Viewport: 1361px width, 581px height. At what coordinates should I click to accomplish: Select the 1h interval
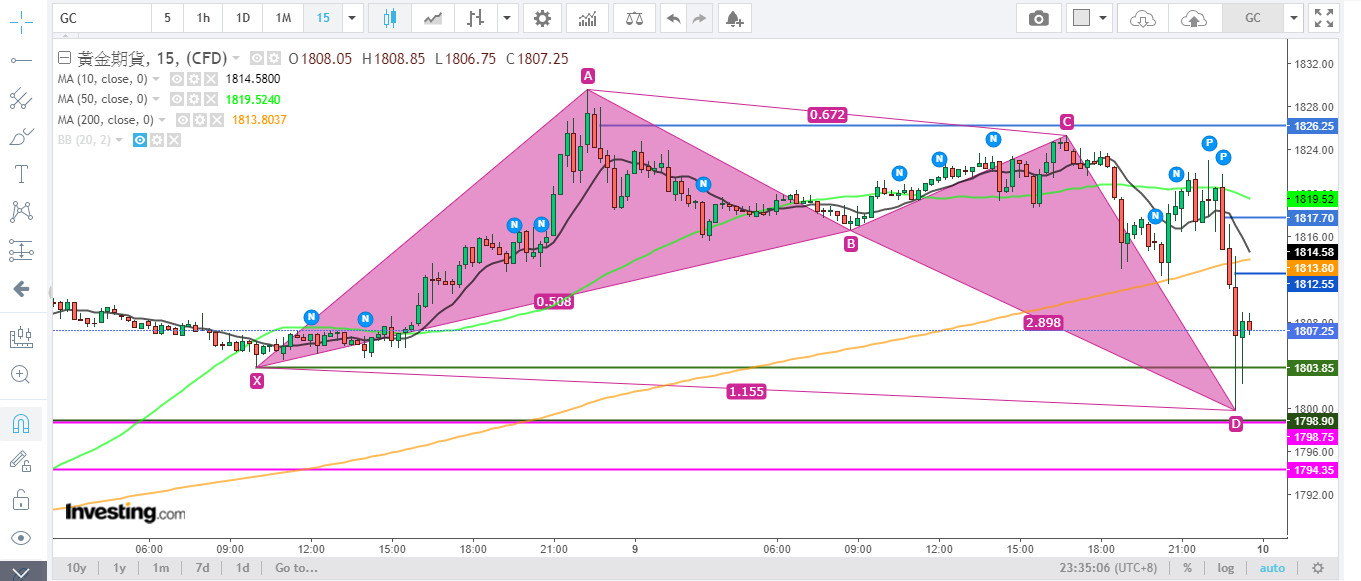(203, 18)
